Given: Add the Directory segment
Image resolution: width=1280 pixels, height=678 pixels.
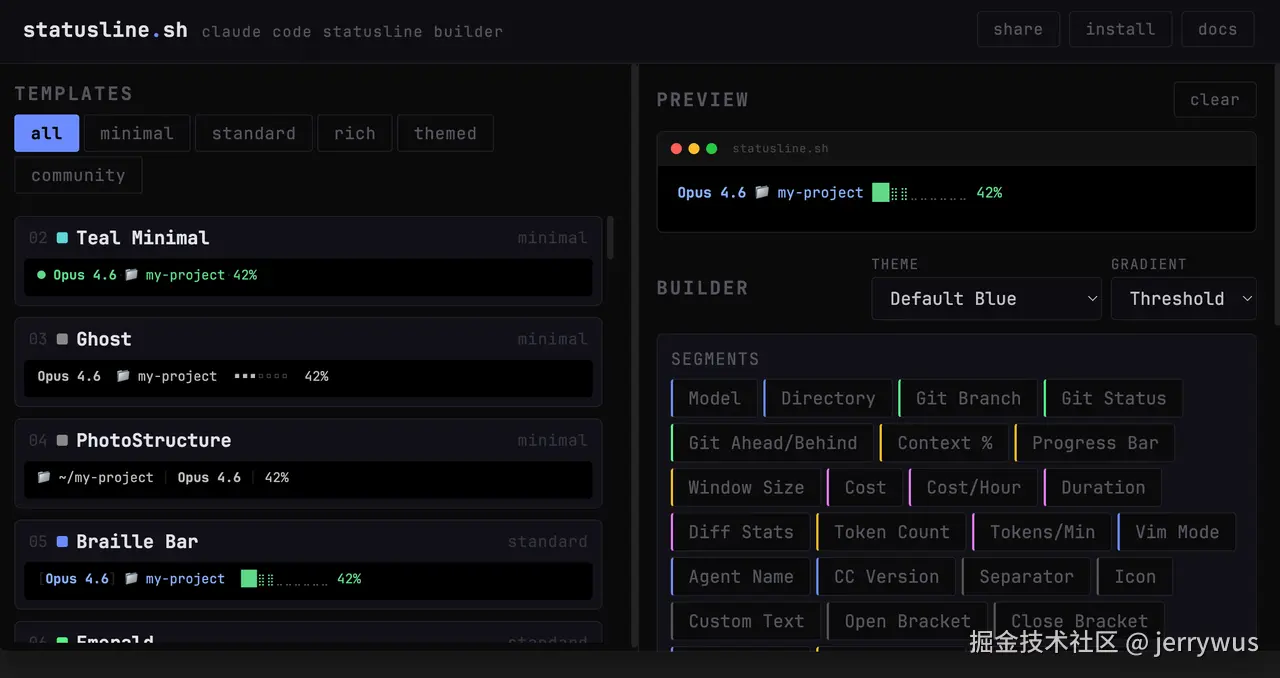Looking at the screenshot, I should pyautogui.click(x=828, y=398).
